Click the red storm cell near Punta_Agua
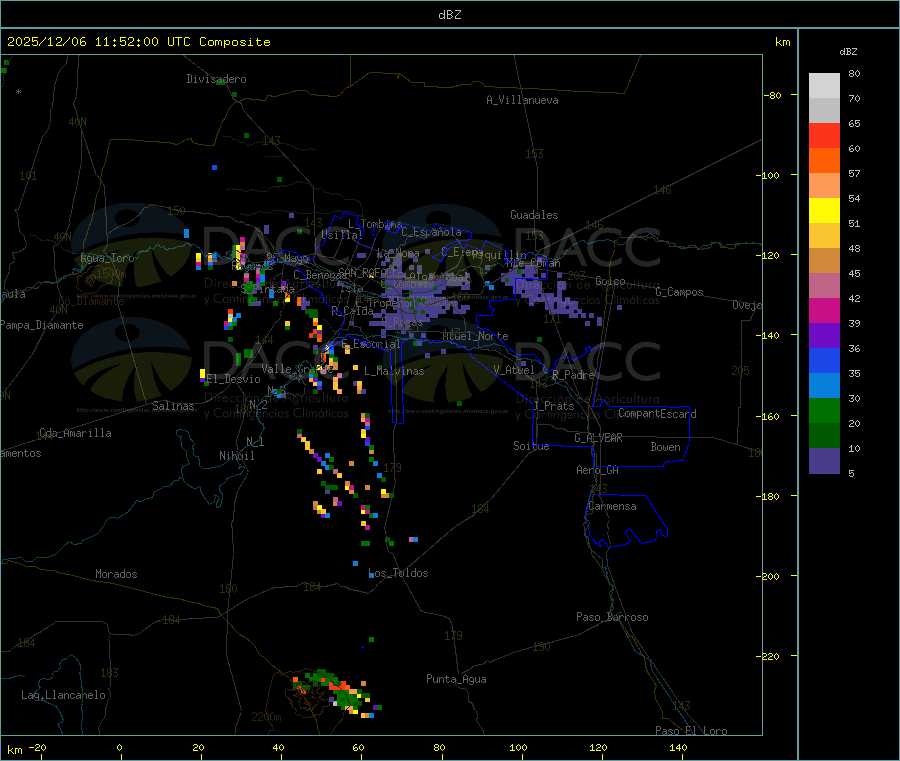Viewport: 900px width, 761px height. coord(339,686)
